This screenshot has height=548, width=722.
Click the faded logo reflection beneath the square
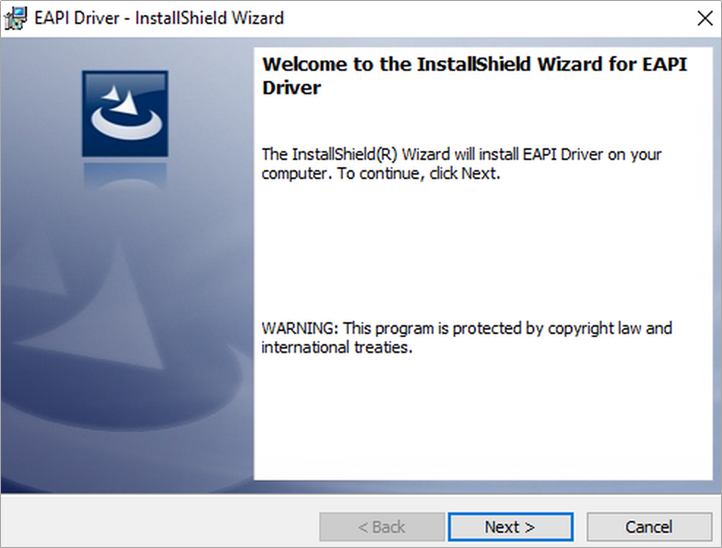point(125,175)
